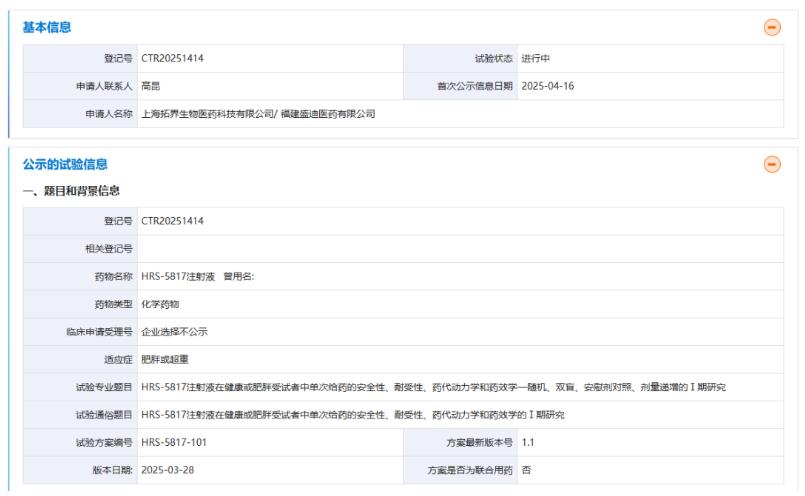Image resolution: width=805 pixels, height=496 pixels.
Task: Select the 试验方案编号 value HRS-5817-101
Action: [x=175, y=441]
